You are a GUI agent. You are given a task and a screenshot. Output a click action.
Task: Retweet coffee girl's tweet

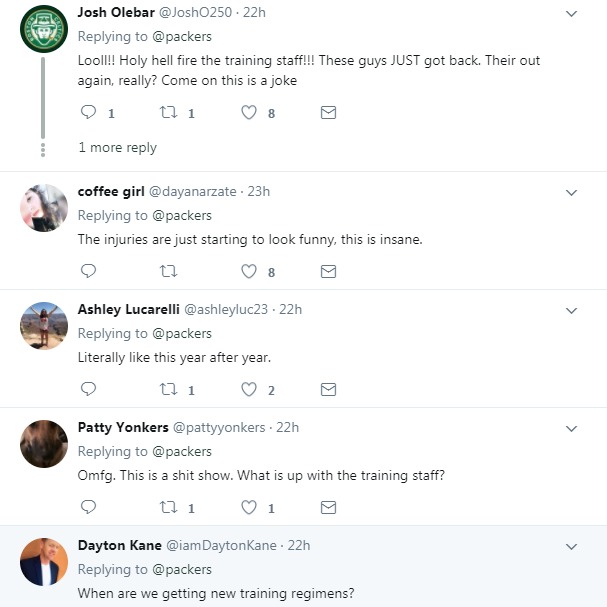(169, 271)
